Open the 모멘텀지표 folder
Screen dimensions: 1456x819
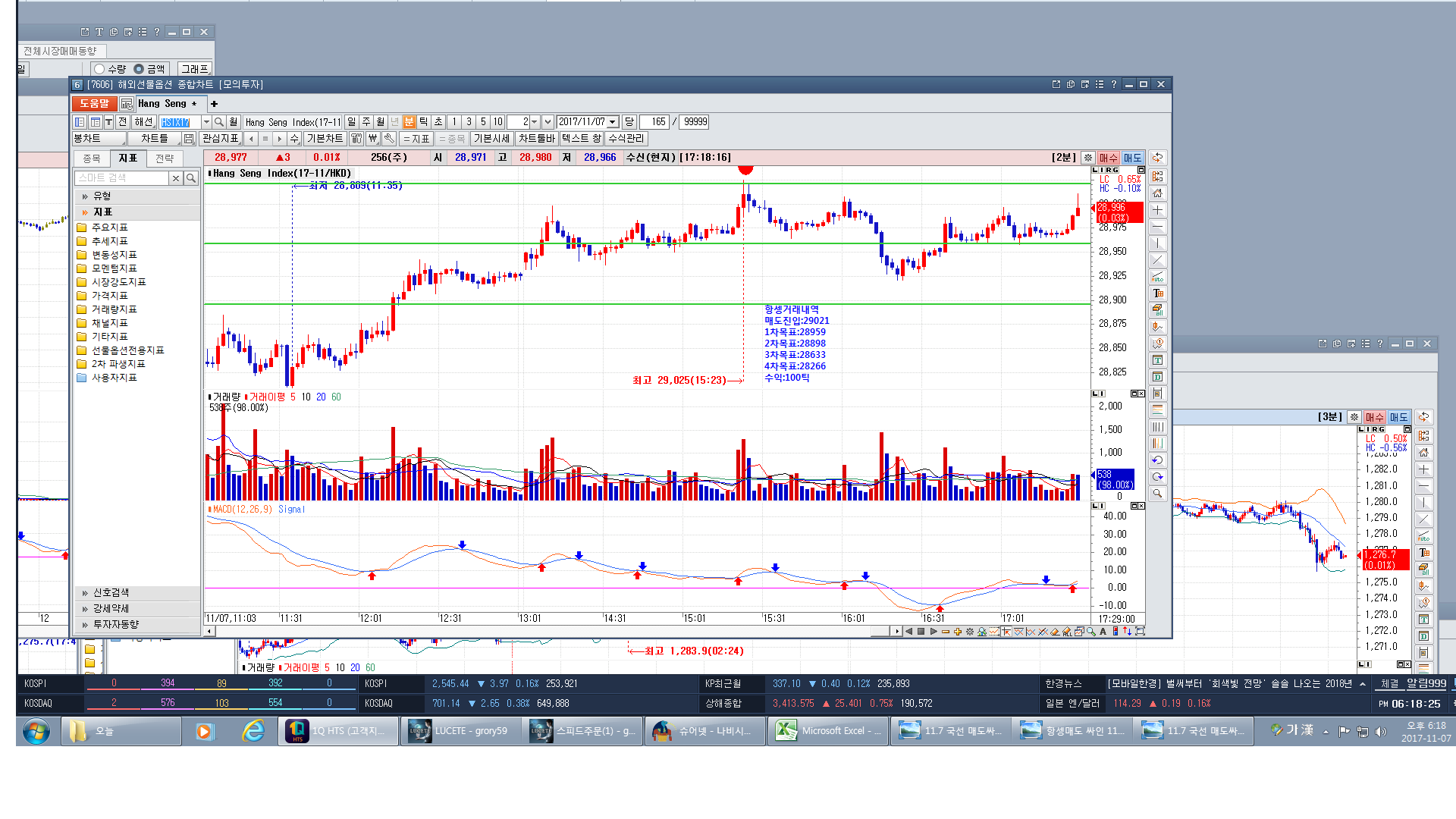pyautogui.click(x=115, y=268)
